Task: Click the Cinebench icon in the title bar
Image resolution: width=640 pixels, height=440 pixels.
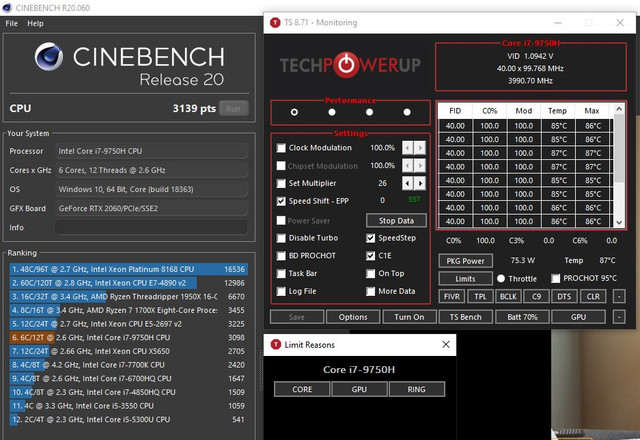Action: click(x=8, y=7)
